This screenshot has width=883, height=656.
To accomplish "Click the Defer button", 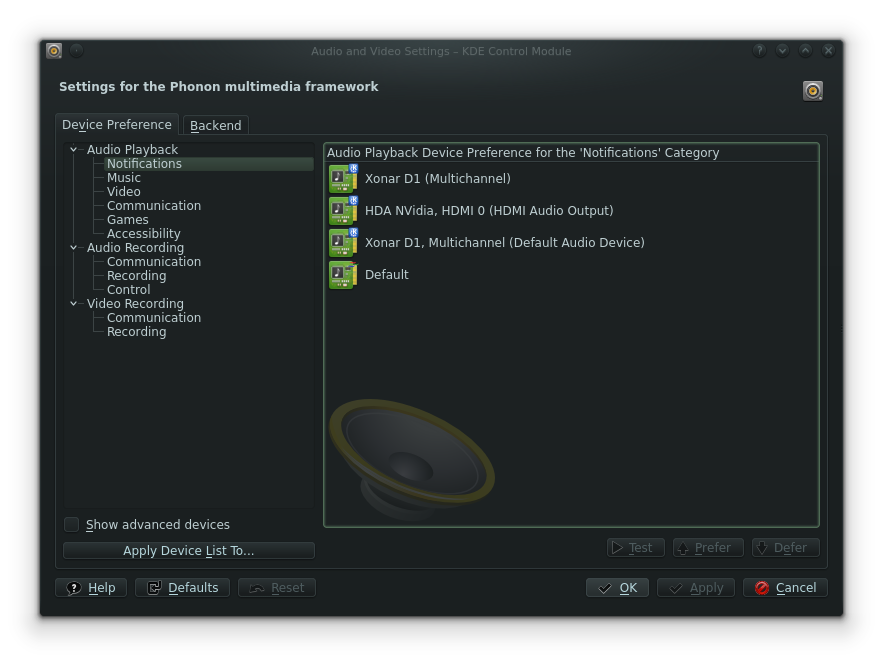I will (786, 548).
